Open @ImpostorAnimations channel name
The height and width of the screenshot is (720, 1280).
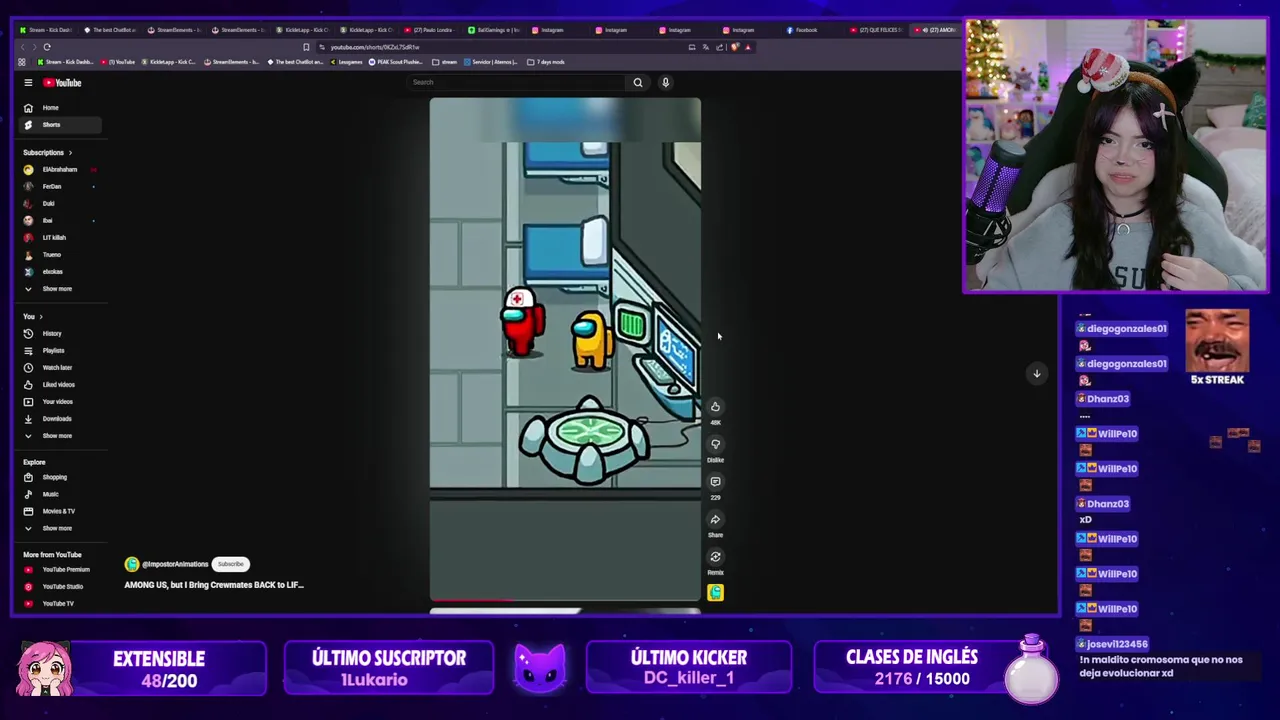pos(175,565)
